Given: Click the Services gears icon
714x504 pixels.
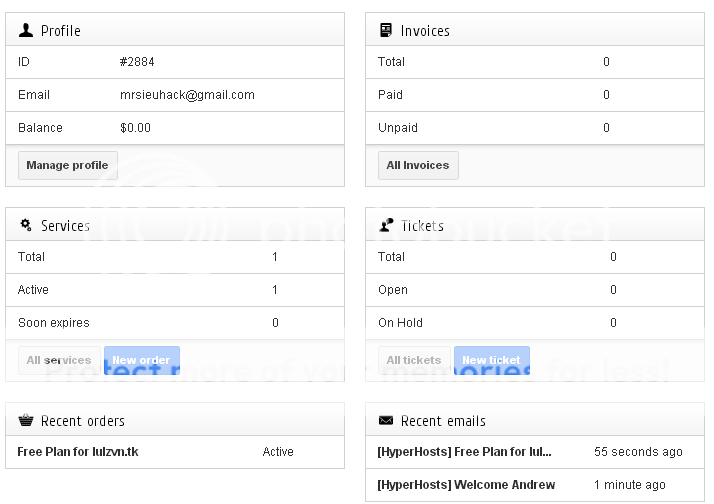Looking at the screenshot, I should point(26,225).
